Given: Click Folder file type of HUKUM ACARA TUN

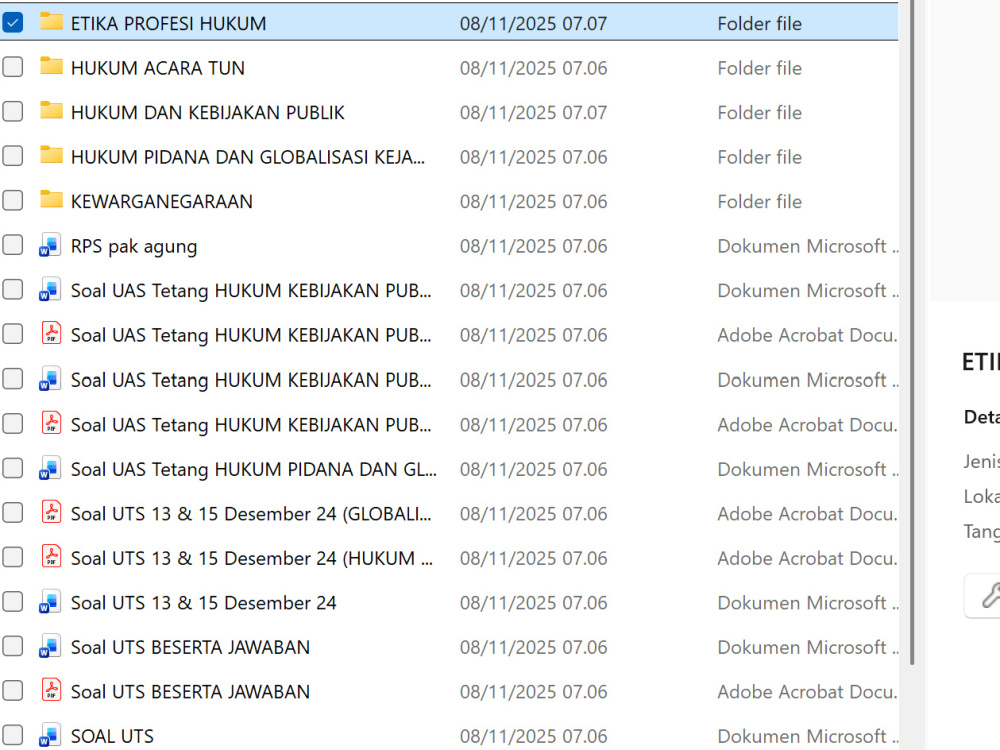Looking at the screenshot, I should click(760, 68).
